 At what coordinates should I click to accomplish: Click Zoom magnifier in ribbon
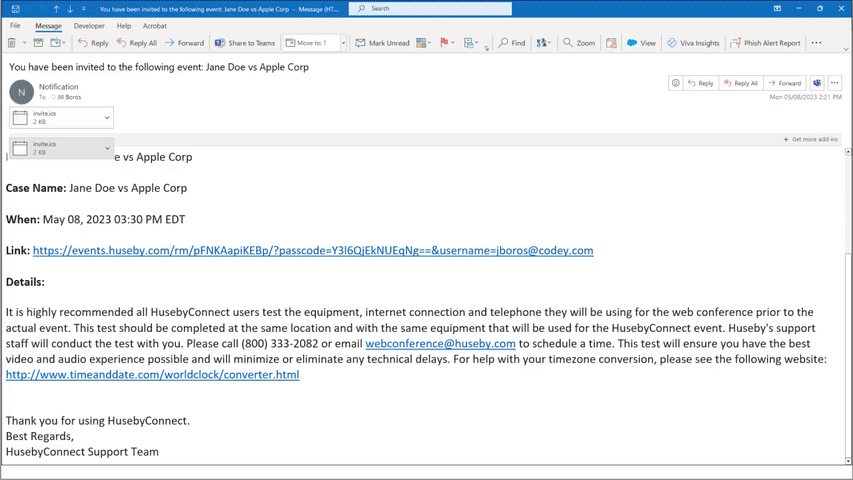(579, 42)
